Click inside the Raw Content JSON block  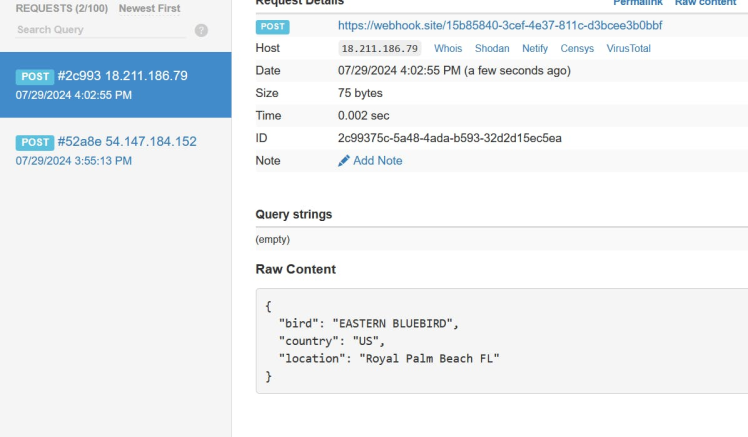500,341
